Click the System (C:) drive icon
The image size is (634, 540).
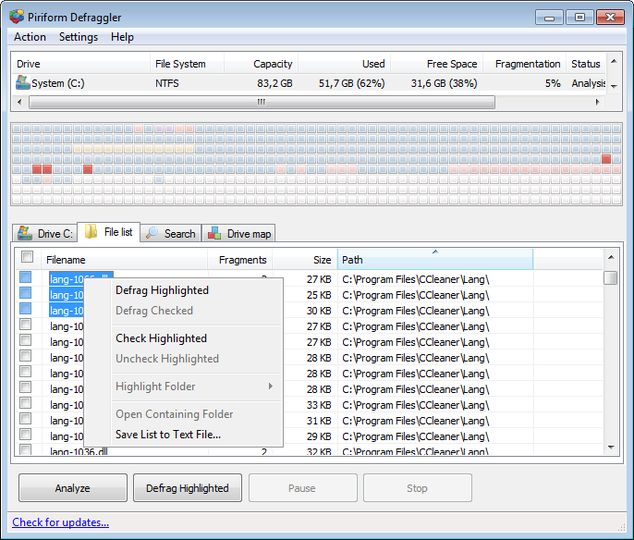pos(23,83)
